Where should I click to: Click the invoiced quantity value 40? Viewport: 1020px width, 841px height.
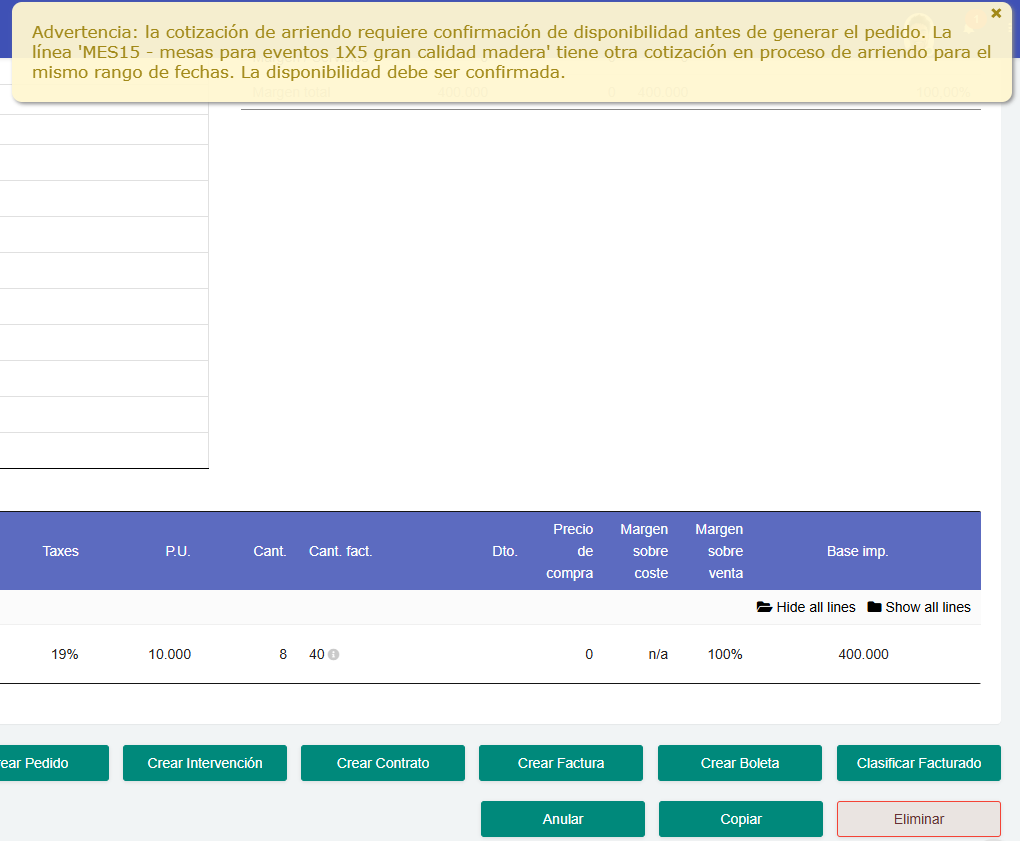(x=315, y=655)
